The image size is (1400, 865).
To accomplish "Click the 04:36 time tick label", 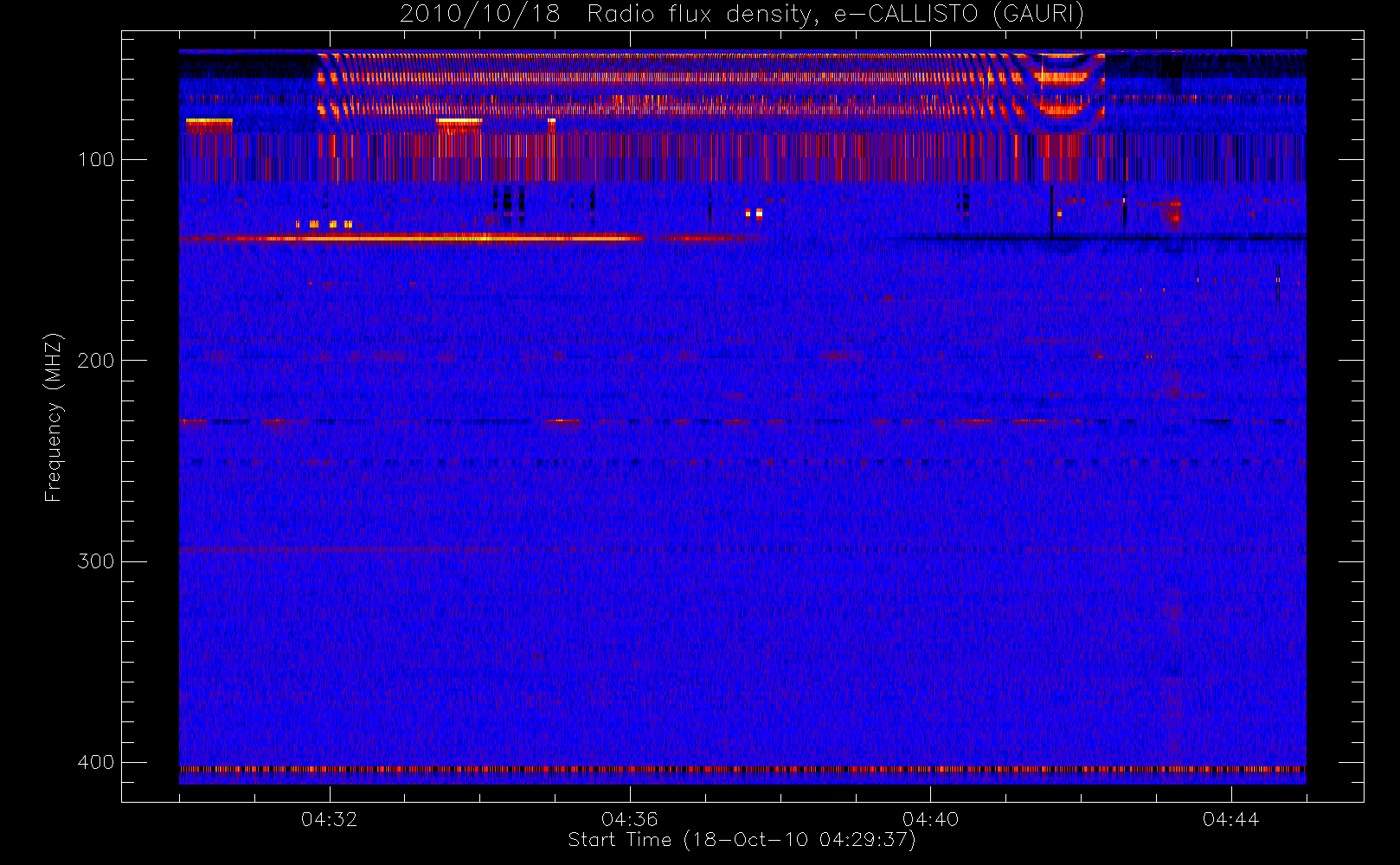I will pos(630,819).
